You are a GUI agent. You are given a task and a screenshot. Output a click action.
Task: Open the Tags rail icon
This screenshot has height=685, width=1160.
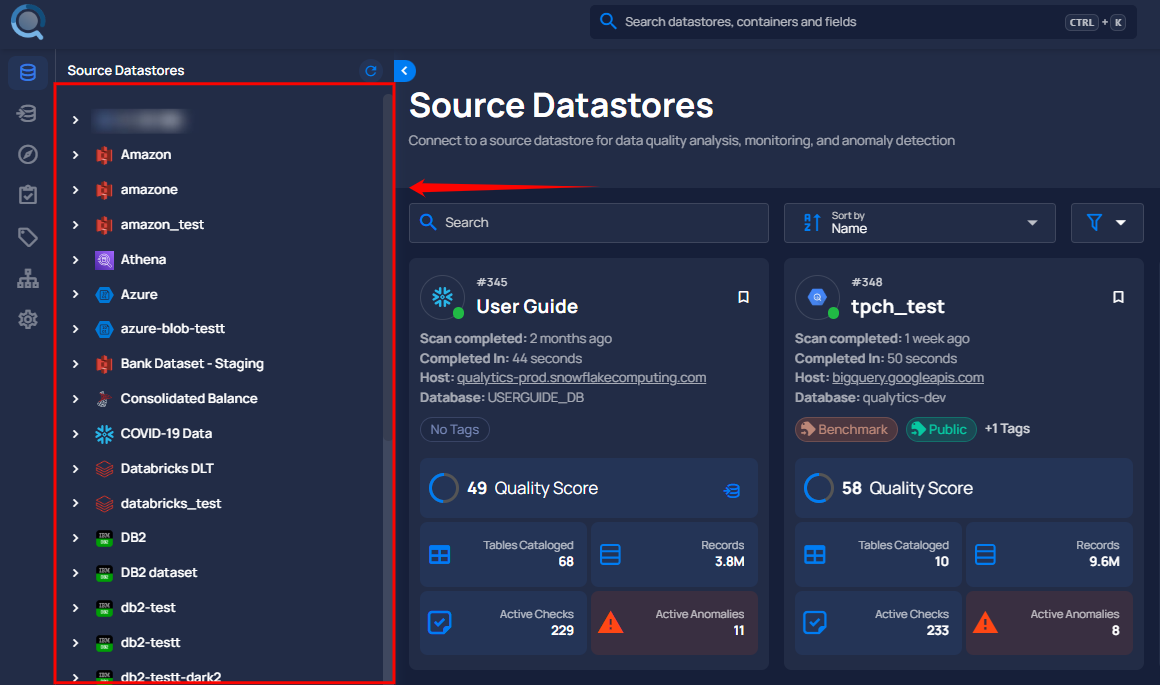[28, 237]
